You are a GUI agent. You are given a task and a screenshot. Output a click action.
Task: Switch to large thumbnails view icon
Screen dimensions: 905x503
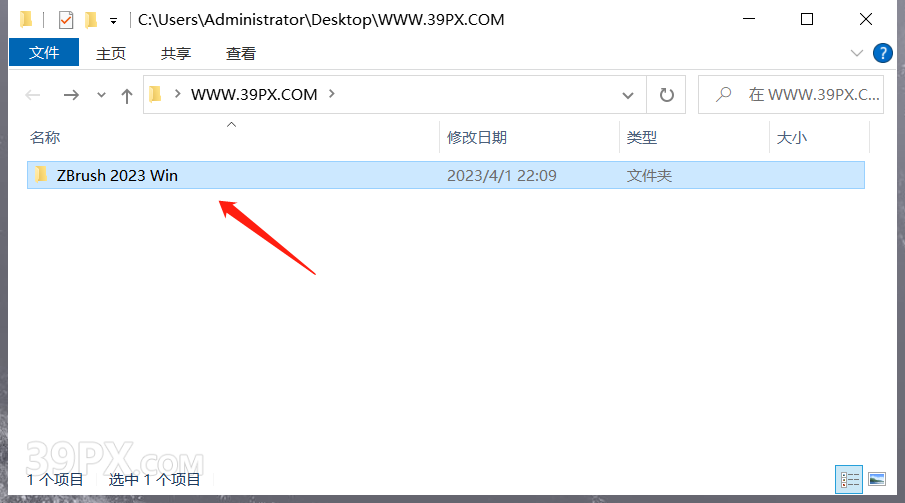[x=877, y=479]
